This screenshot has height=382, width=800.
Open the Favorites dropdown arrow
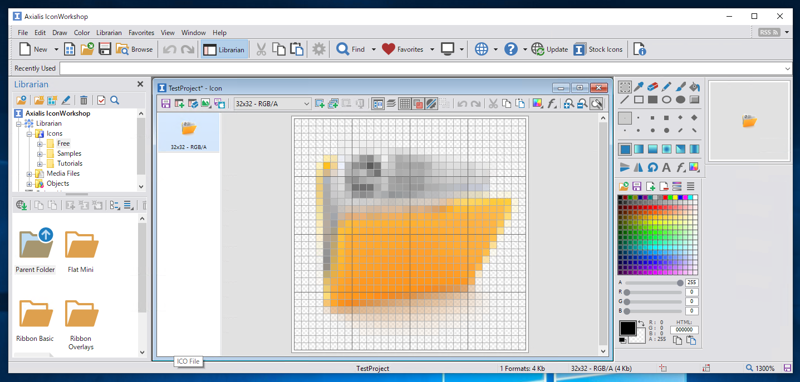point(432,49)
